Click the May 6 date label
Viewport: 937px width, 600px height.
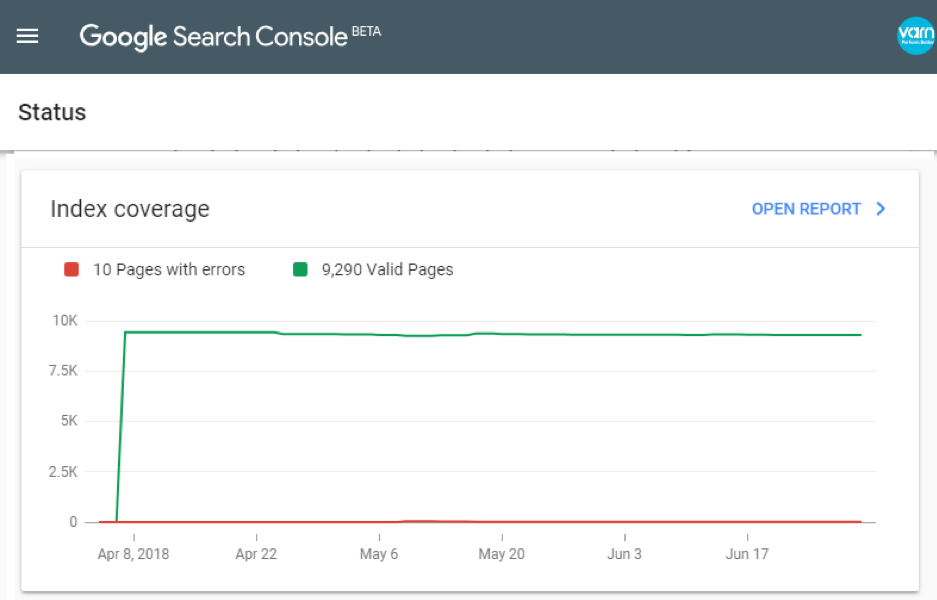[379, 554]
